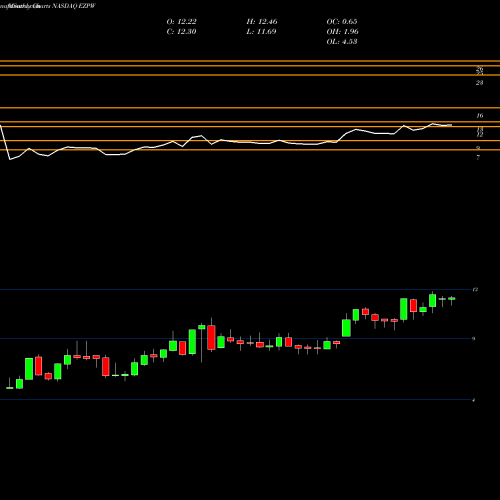This screenshot has height=500, width=500.
Task: Select the low value 'L: 11.69'
Action: (261, 32)
